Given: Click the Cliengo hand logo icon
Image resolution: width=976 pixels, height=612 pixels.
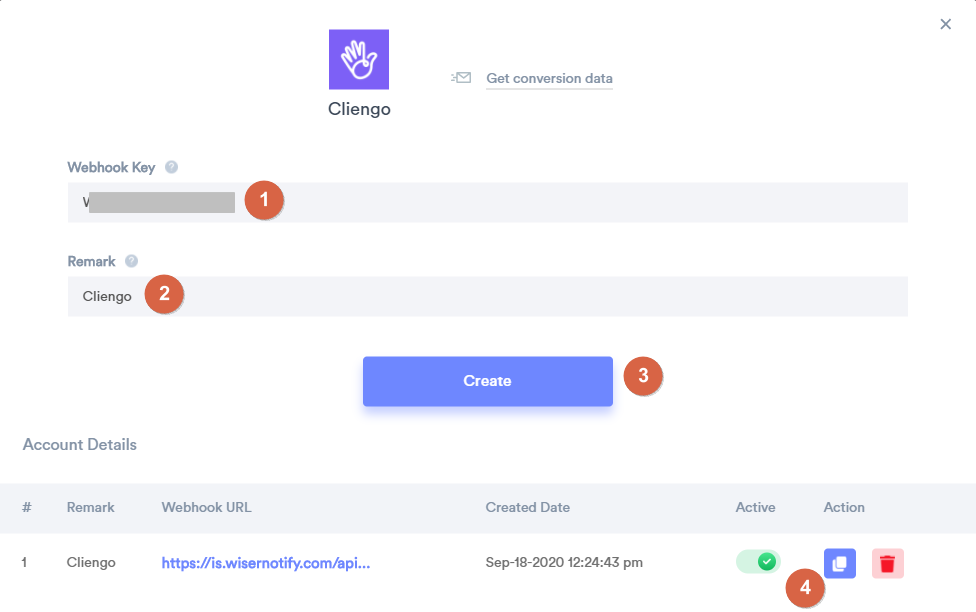Looking at the screenshot, I should 359,59.
